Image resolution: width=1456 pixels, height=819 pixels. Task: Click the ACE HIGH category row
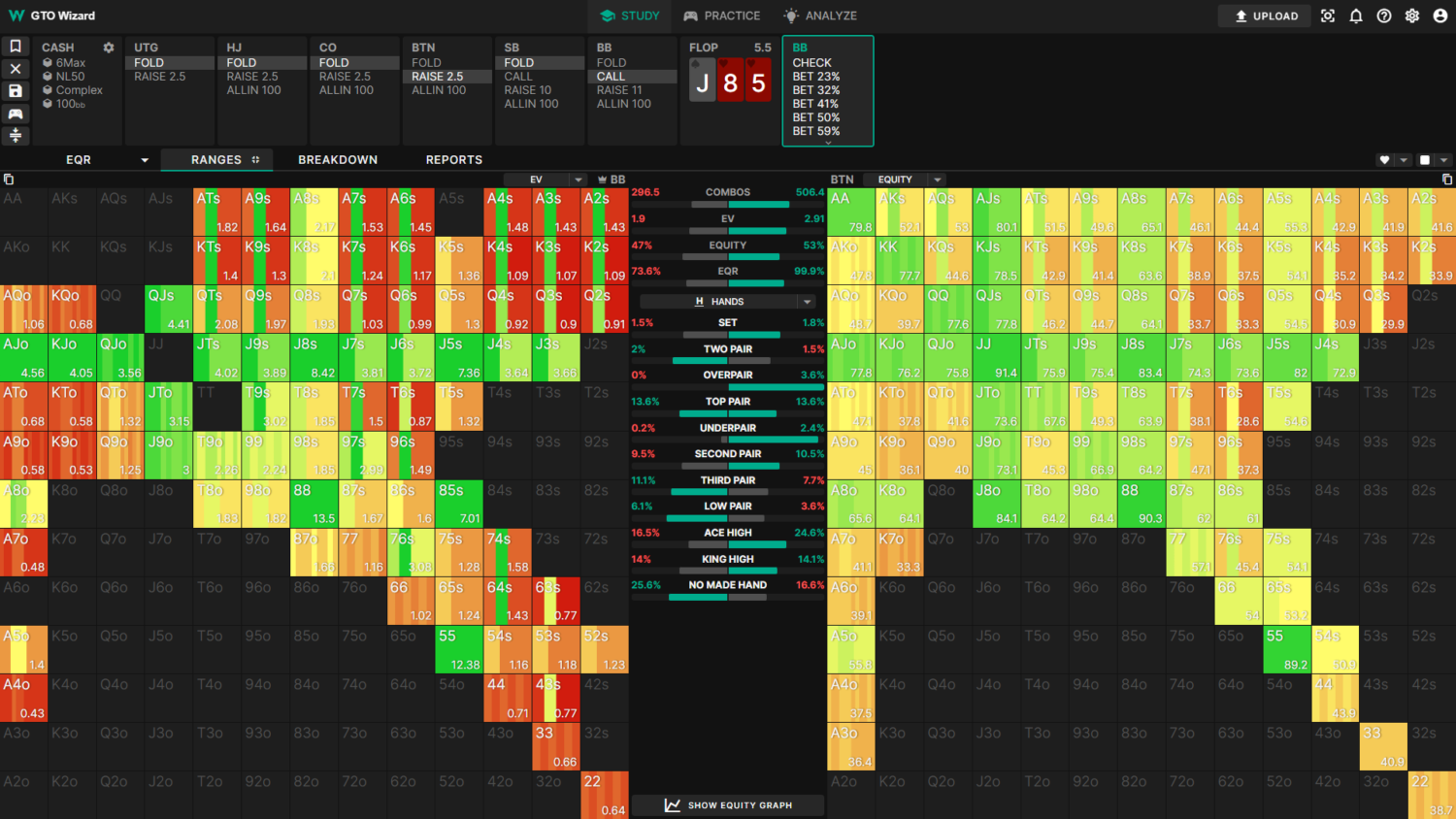tap(728, 538)
